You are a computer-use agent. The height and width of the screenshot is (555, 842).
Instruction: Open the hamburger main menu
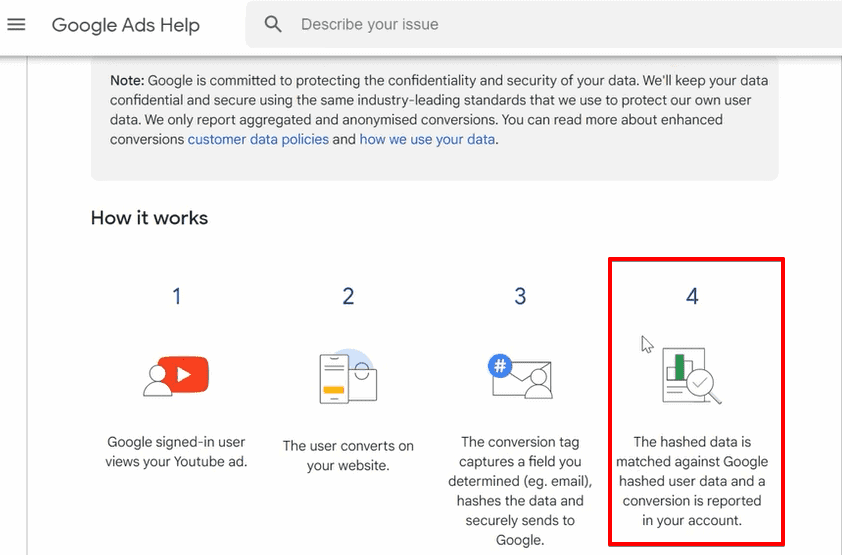click(x=16, y=24)
